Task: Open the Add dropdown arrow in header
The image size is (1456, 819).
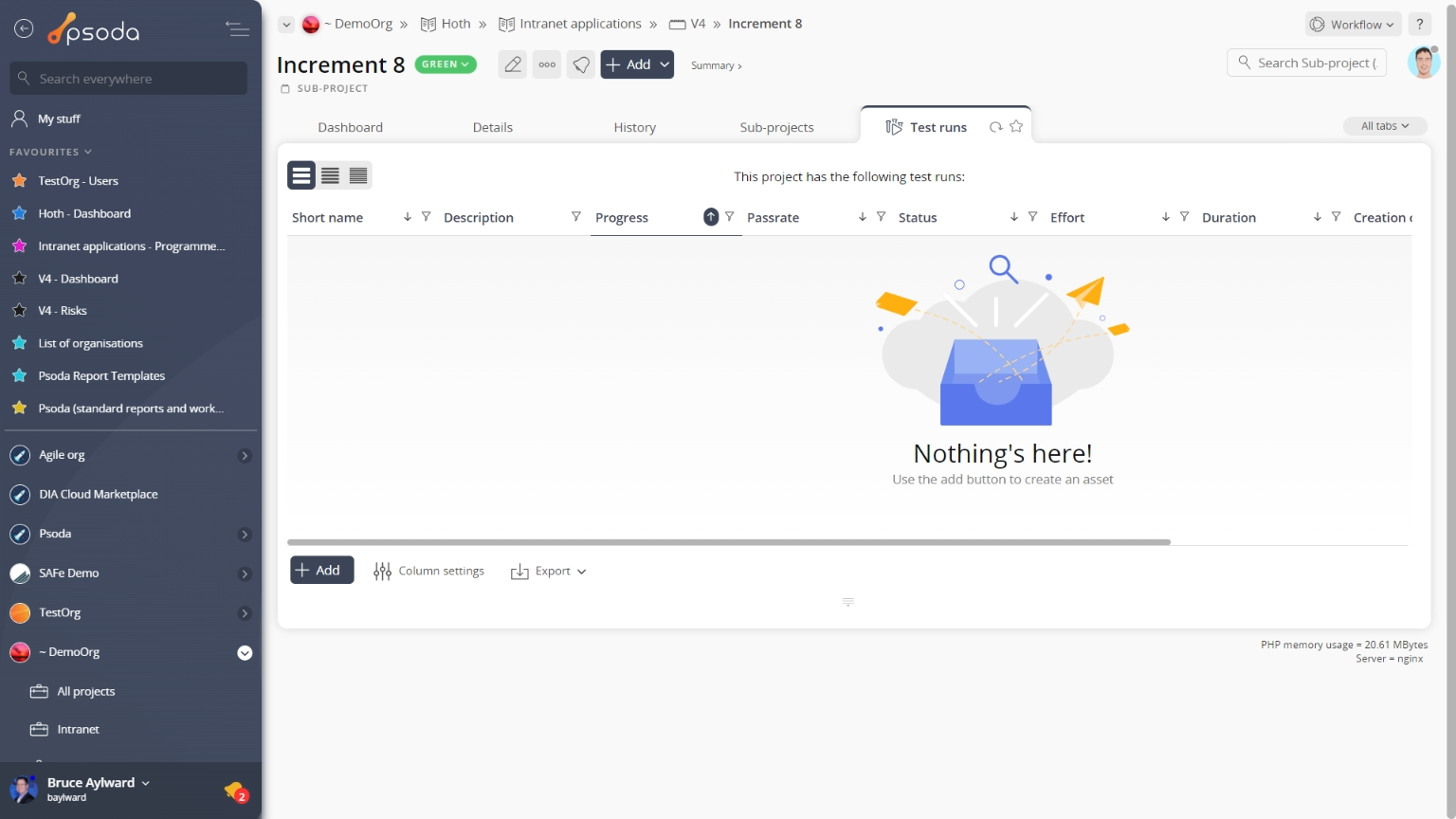Action: tap(665, 64)
